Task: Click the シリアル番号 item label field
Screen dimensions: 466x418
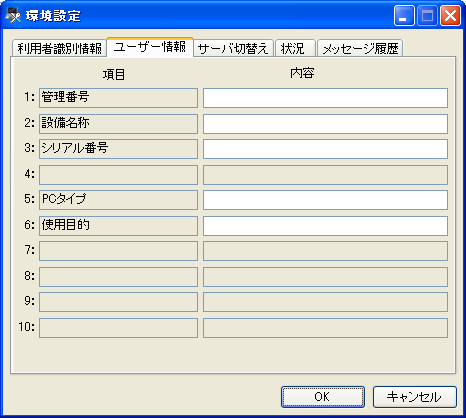Action: (x=118, y=149)
